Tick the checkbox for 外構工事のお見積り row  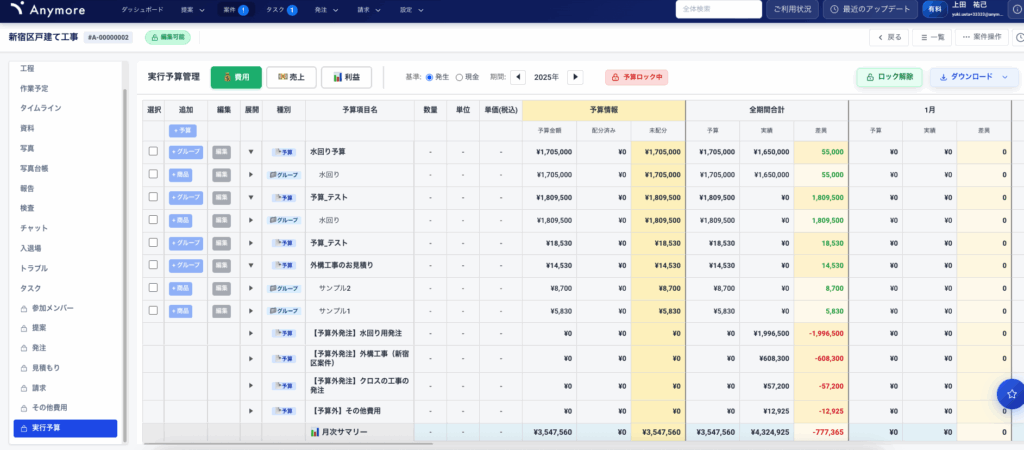(153, 265)
